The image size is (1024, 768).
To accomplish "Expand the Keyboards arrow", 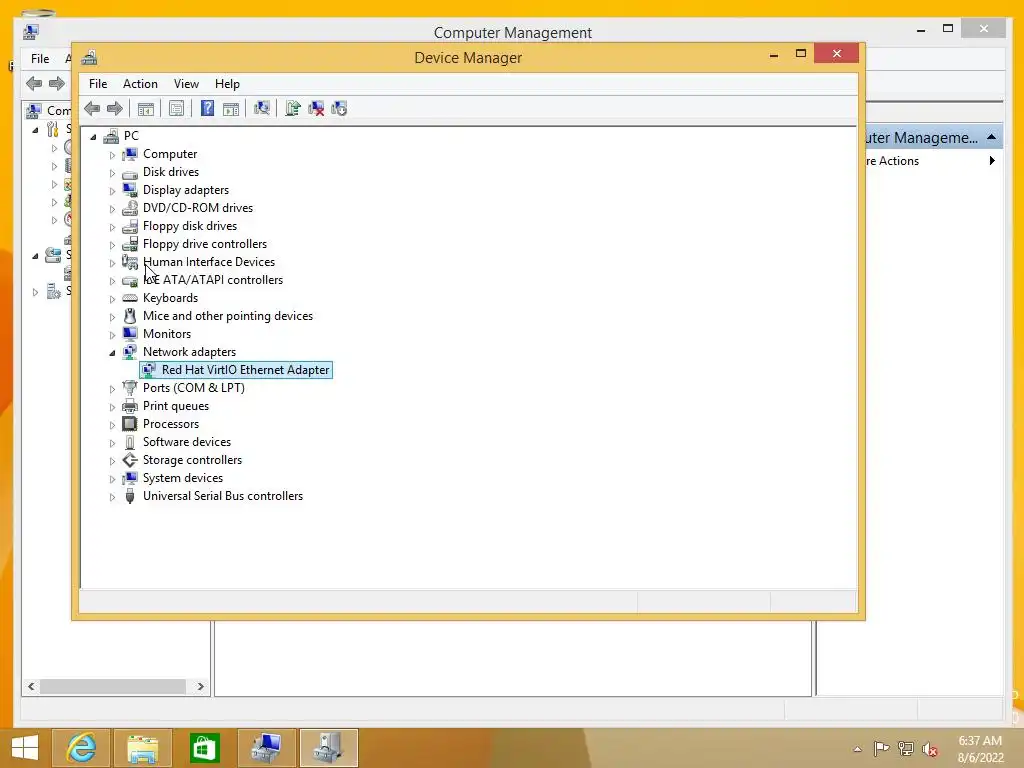I will tap(112, 299).
